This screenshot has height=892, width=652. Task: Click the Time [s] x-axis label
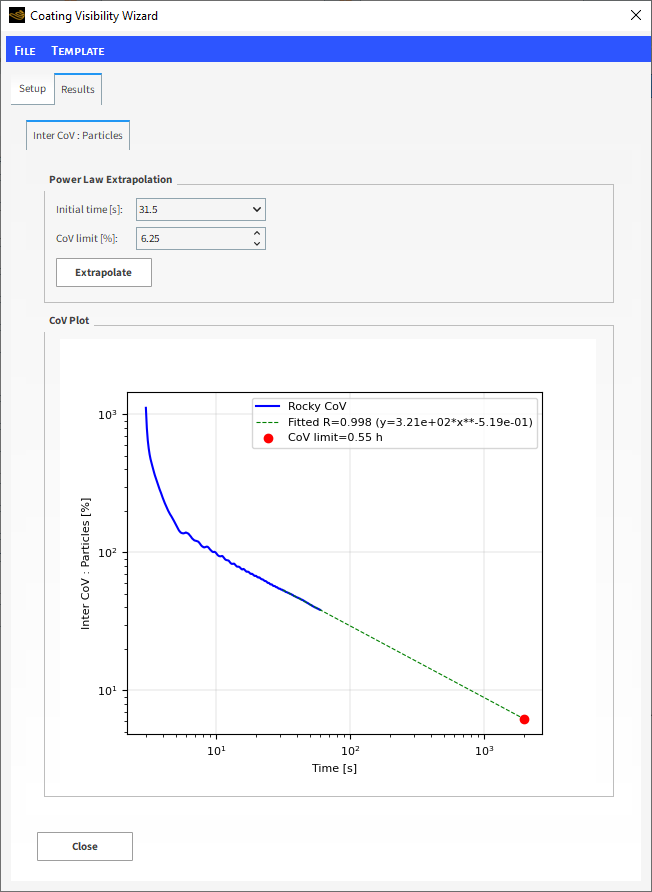click(334, 769)
